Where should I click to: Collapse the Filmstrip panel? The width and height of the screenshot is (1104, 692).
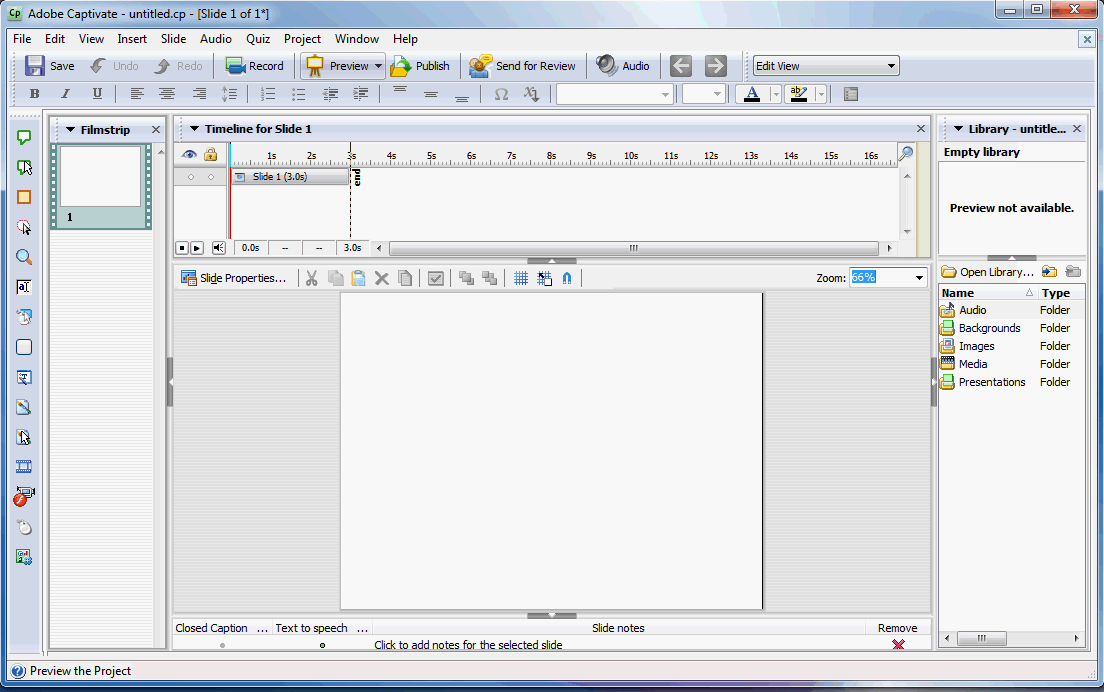pyautogui.click(x=70, y=130)
